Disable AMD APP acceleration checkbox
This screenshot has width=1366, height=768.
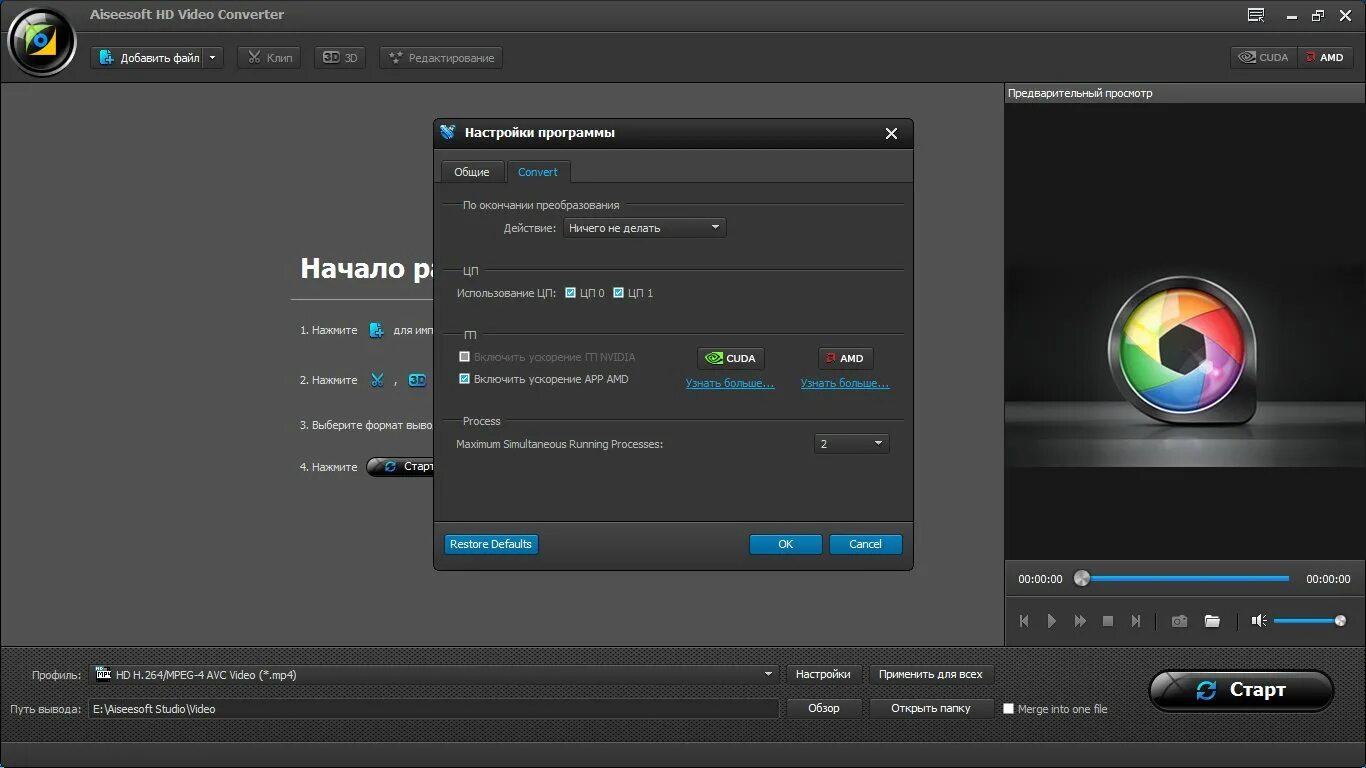click(464, 379)
